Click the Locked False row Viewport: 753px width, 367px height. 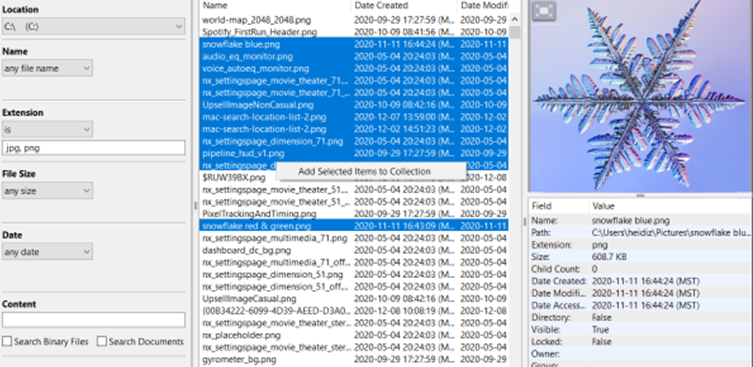[x=640, y=342]
